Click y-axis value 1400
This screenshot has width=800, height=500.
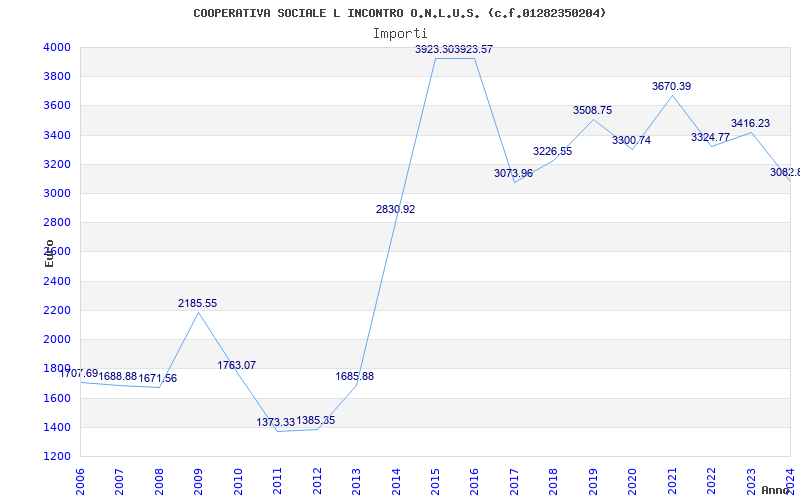pos(58,427)
